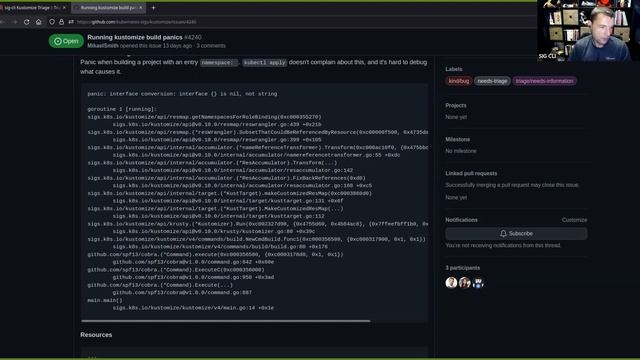
Task: Select the Running kustomize build panics tab
Action: click(109, 7)
